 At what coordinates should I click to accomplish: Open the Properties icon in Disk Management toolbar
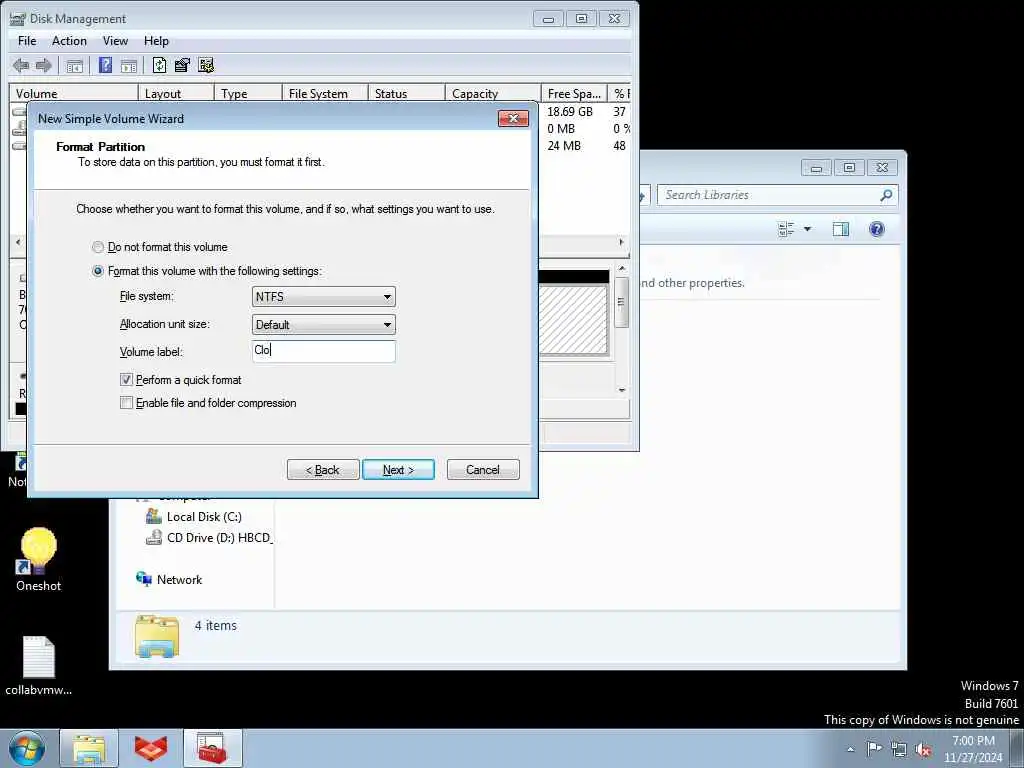(182, 65)
